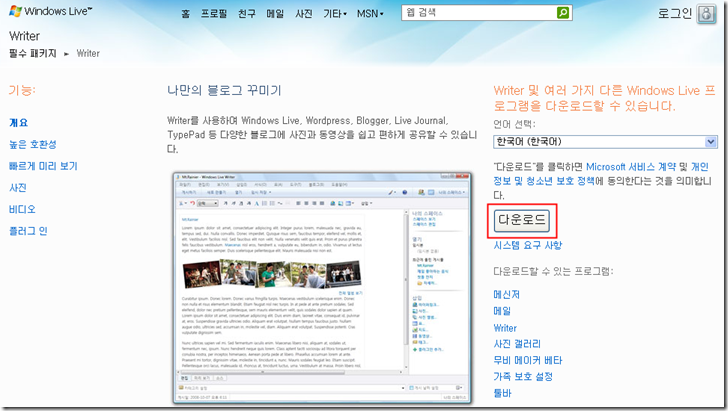The image size is (728, 411).
Task: Open the 높은 호환성 feature link
Action: (32, 144)
